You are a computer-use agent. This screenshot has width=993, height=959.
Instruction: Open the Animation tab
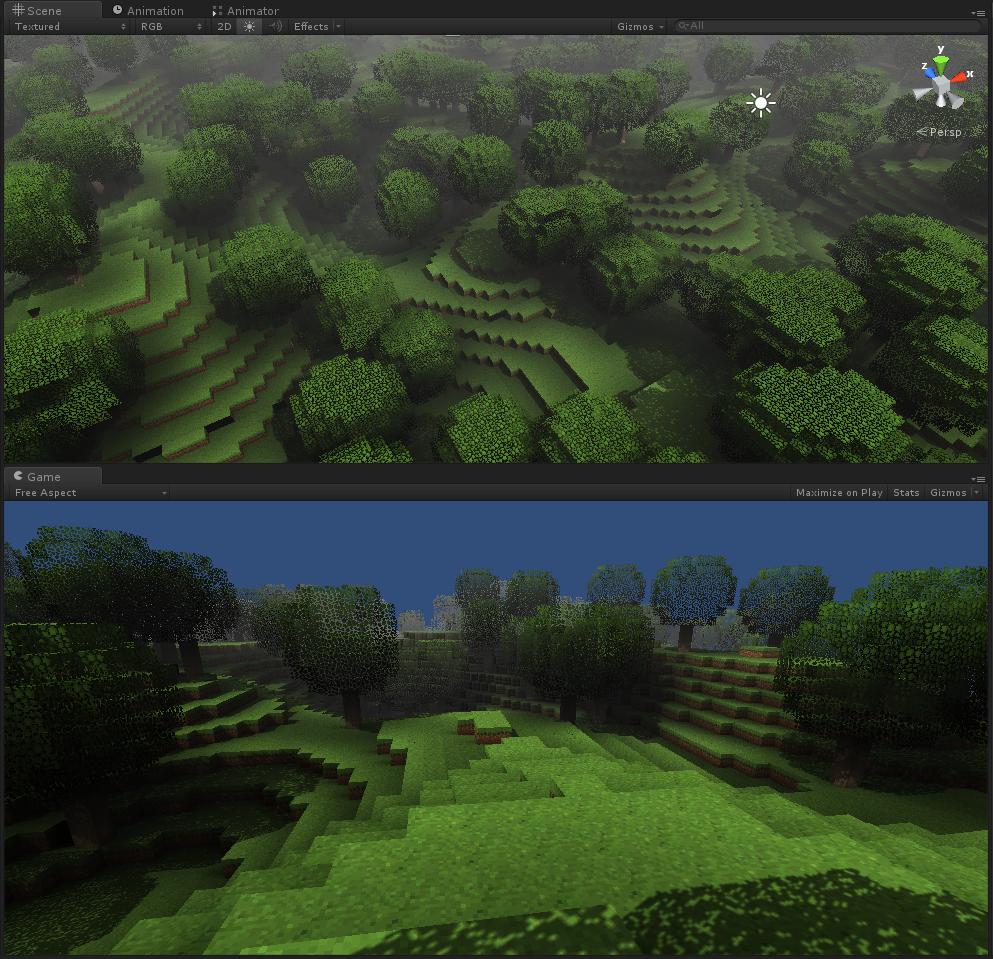(148, 10)
